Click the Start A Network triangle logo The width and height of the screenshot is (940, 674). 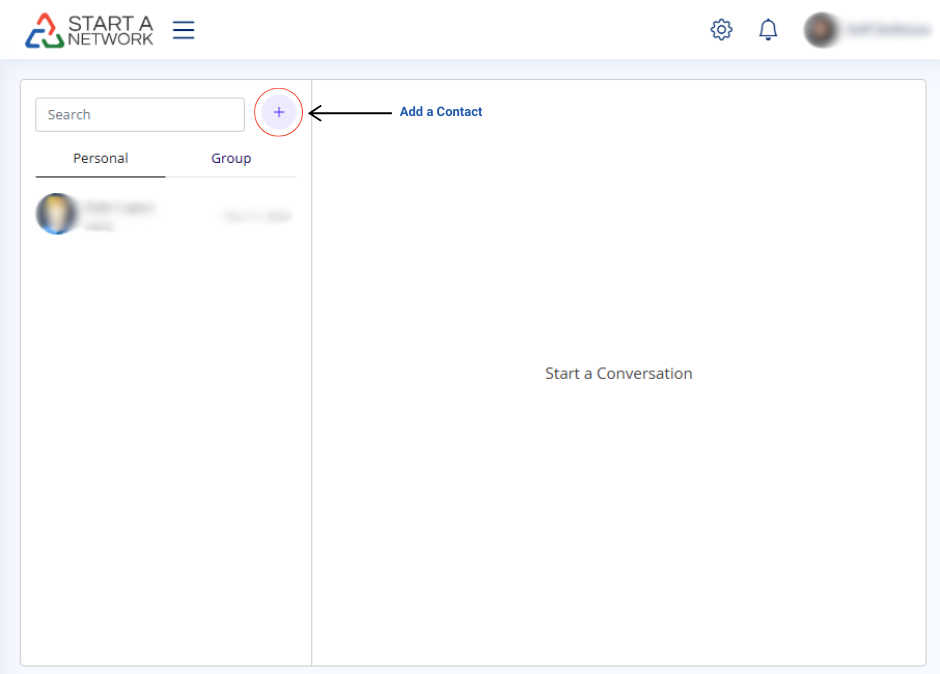click(44, 31)
